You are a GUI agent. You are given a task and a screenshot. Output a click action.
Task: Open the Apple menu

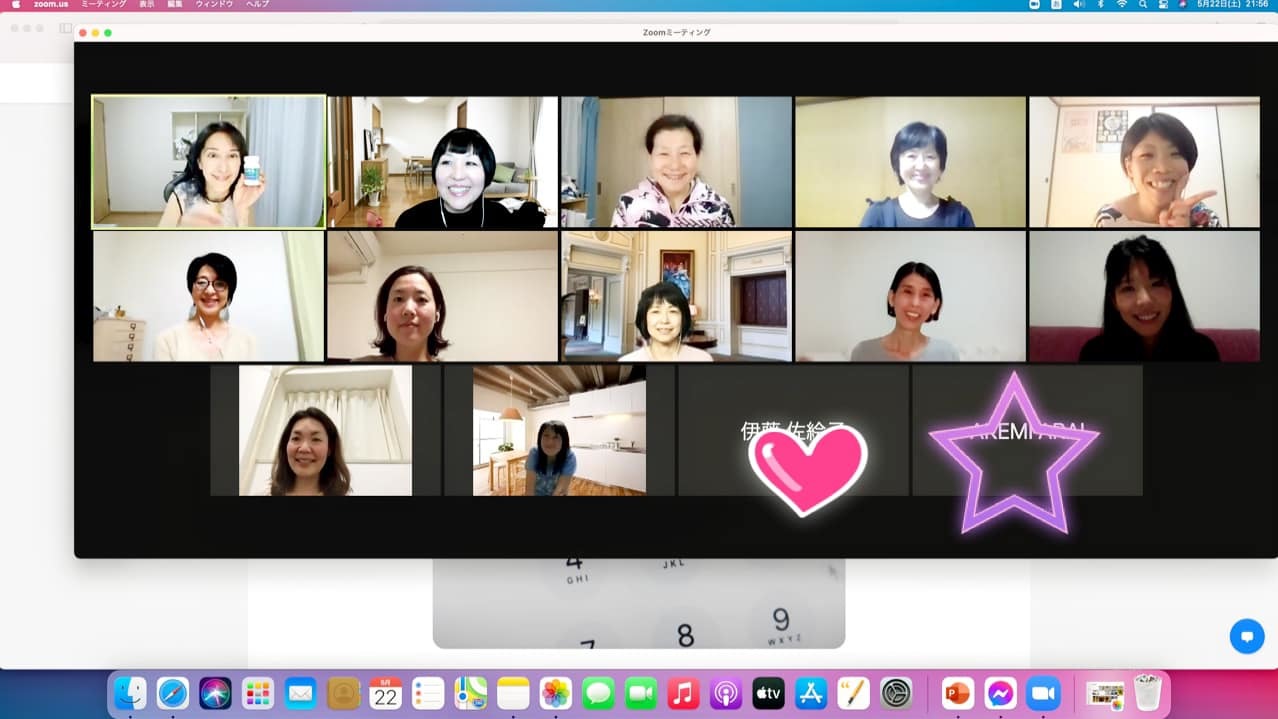15,4
